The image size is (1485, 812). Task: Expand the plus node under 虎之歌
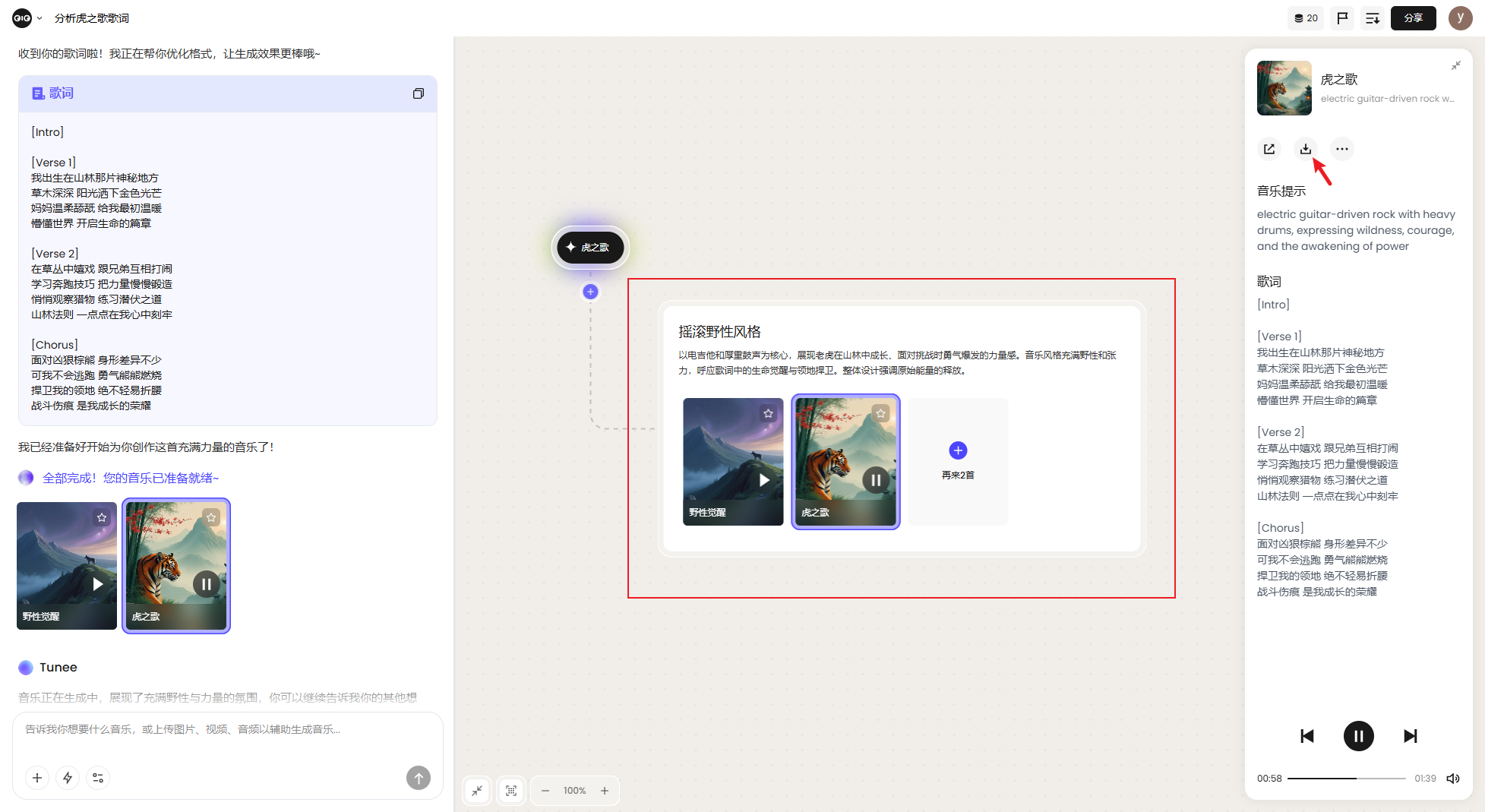point(590,292)
